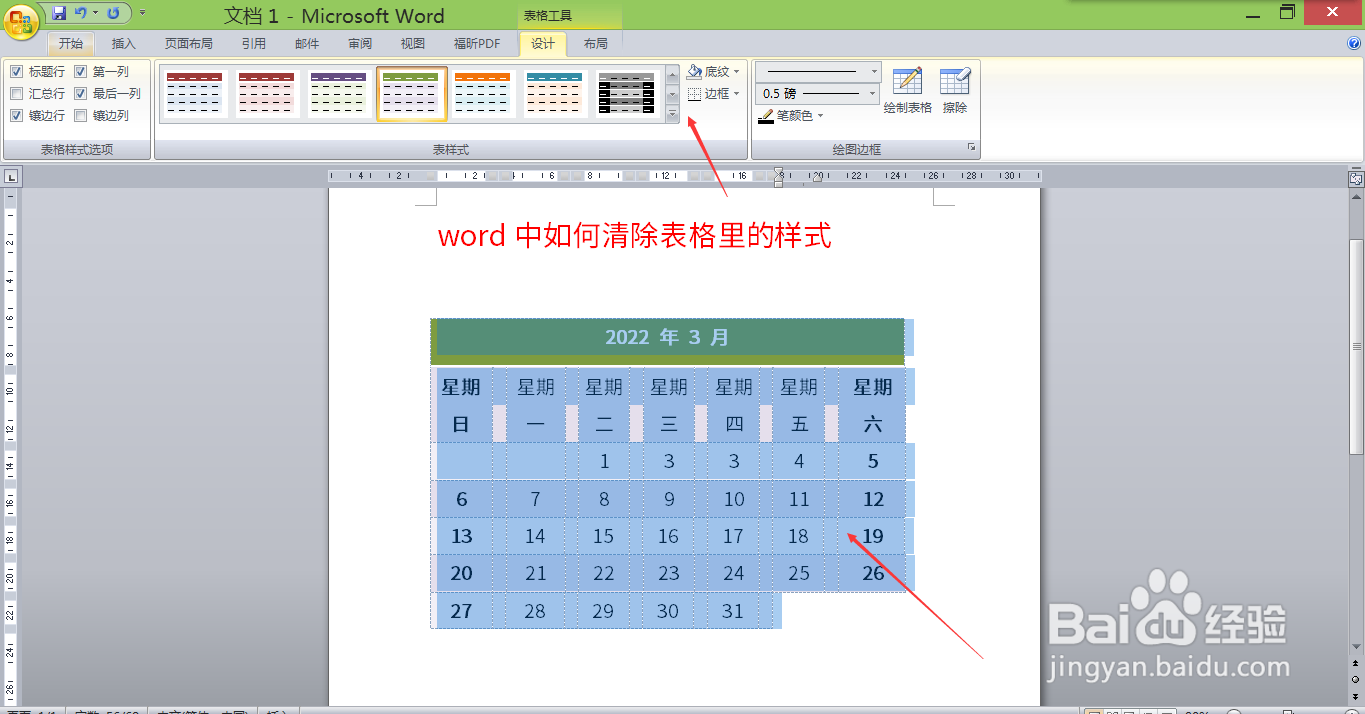The height and width of the screenshot is (714, 1365).
Task: Apply the highlighted green header table style
Action: pyautogui.click(x=412, y=94)
